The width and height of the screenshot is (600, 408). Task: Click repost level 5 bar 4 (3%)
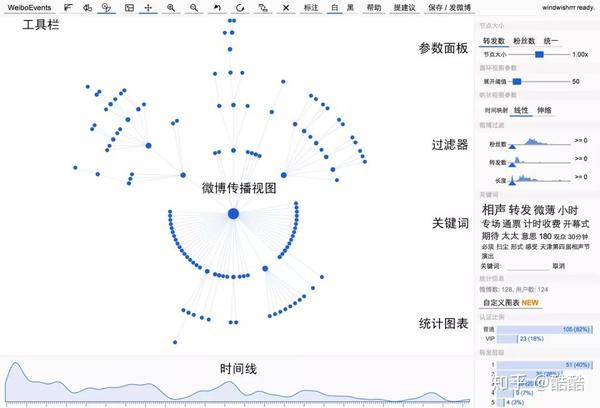pyautogui.click(x=501, y=402)
